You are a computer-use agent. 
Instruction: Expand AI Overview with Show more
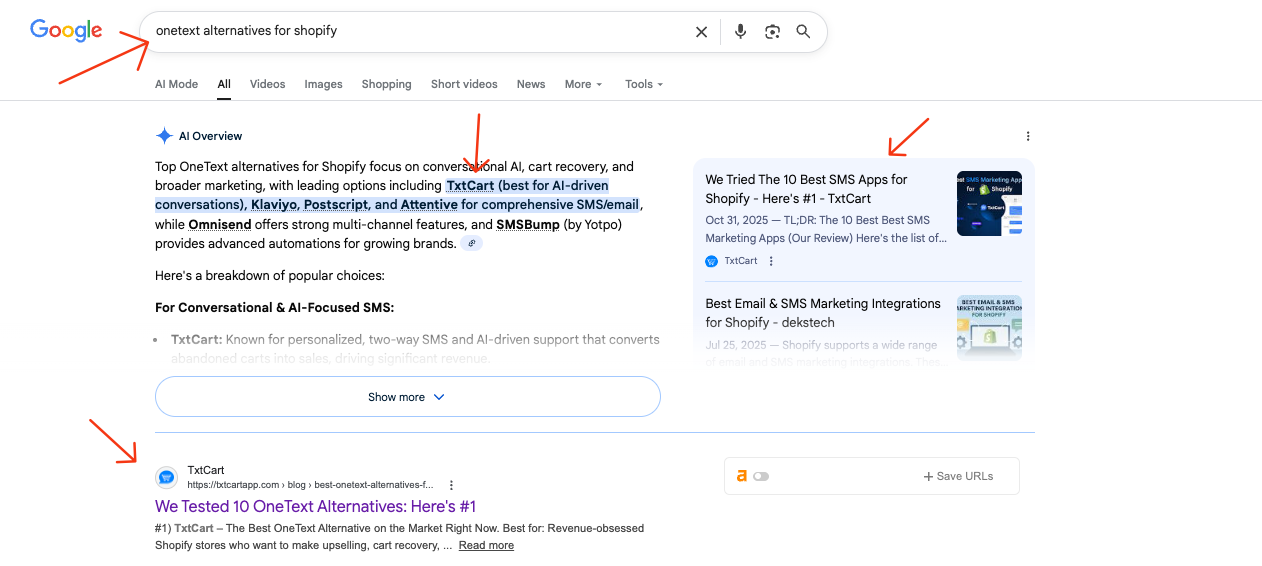pyautogui.click(x=408, y=397)
